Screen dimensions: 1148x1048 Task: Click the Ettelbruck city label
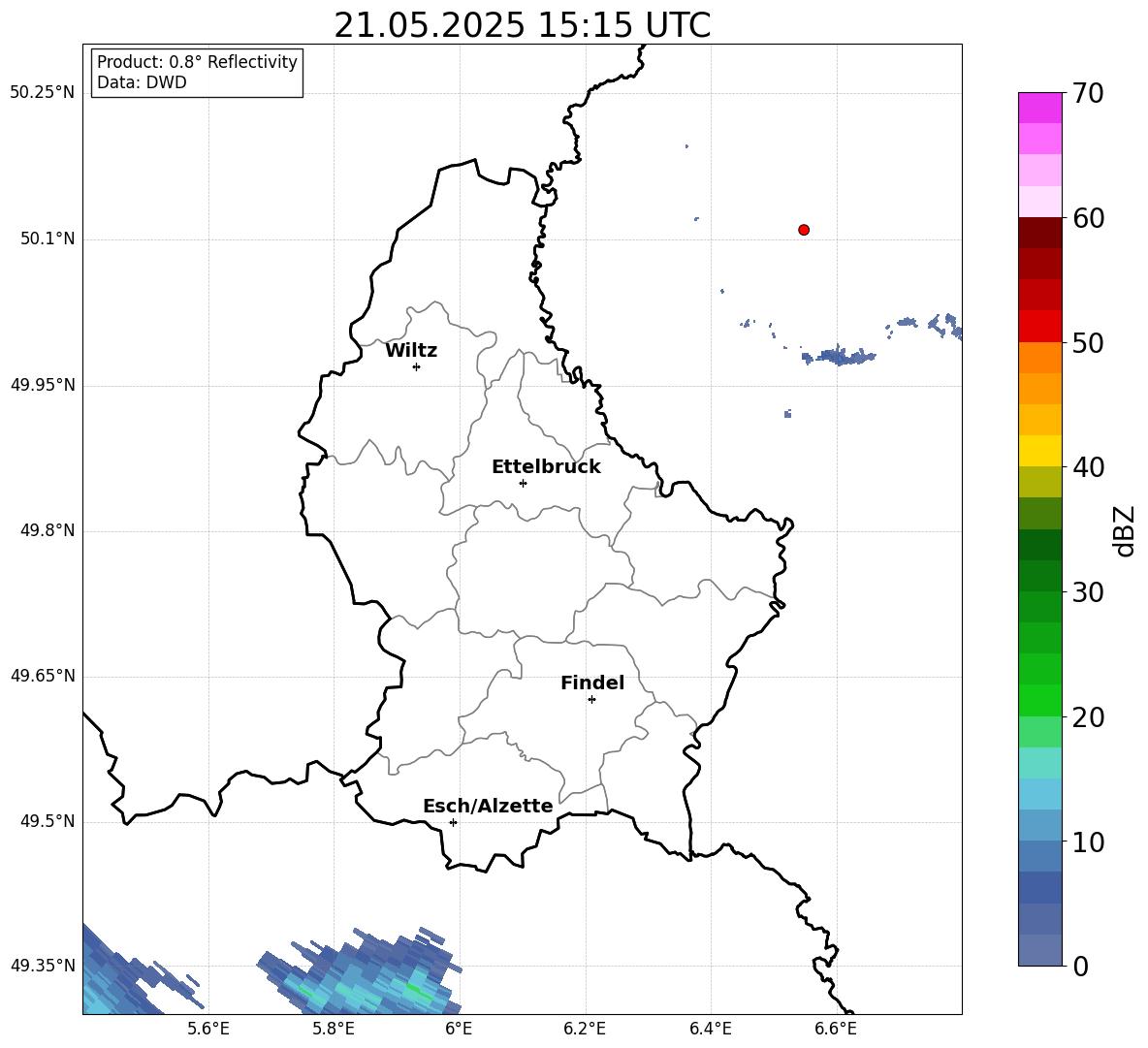coord(546,467)
